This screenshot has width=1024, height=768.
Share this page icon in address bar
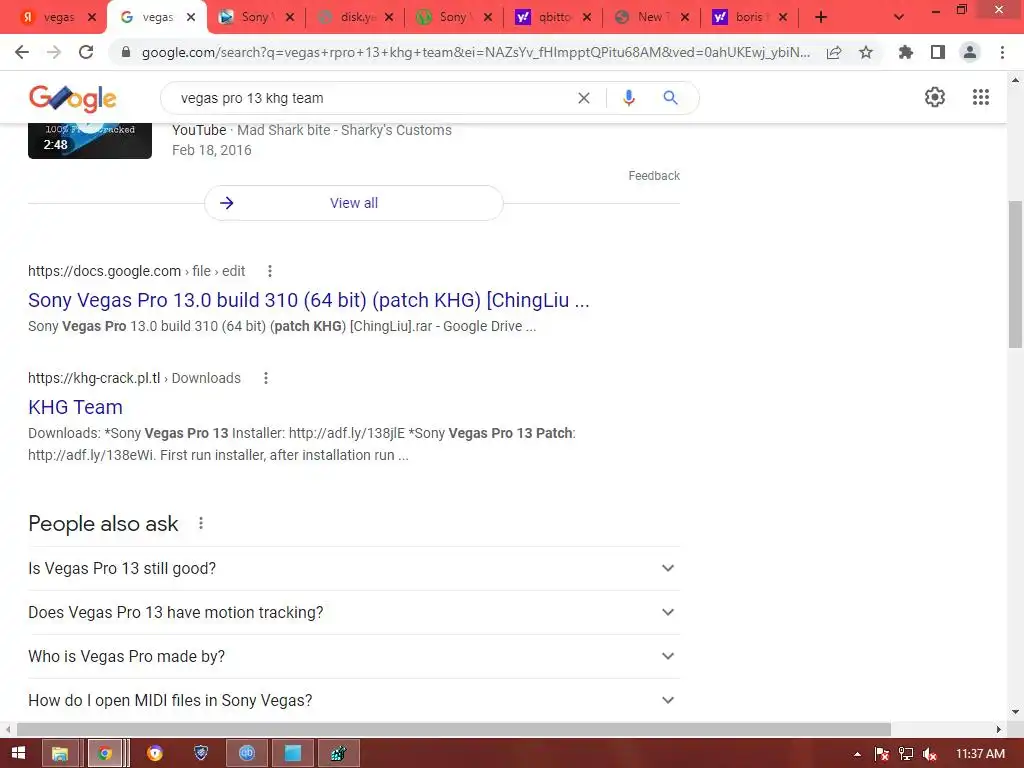click(834, 52)
